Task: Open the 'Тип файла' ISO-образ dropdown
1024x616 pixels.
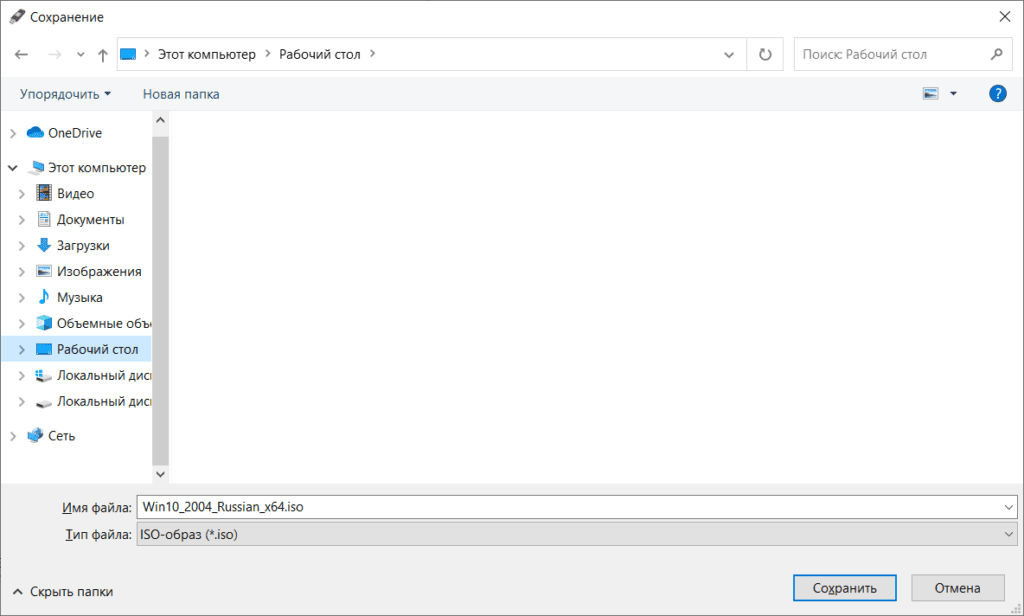Action: tap(577, 534)
